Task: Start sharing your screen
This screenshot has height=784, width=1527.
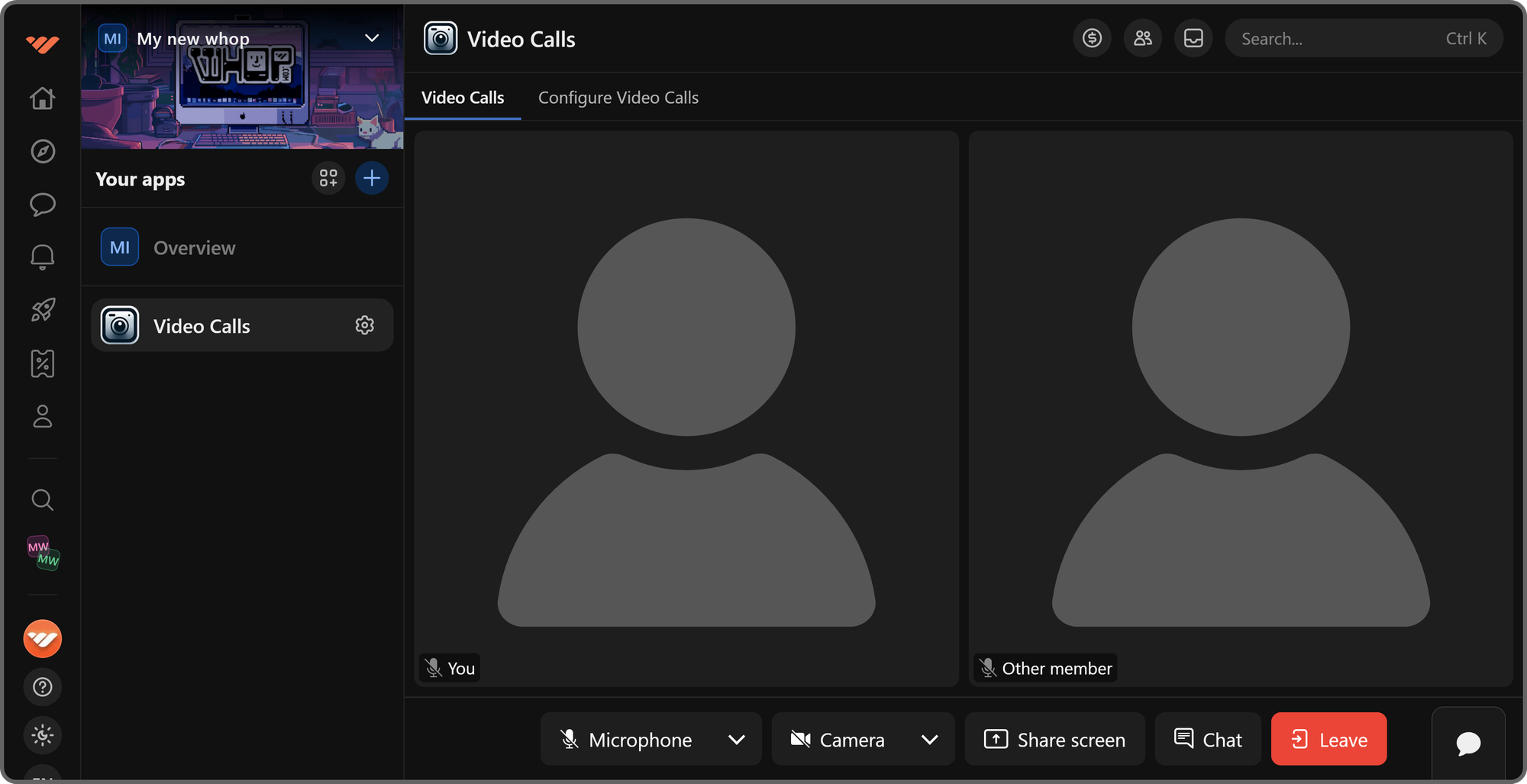Action: [x=1054, y=739]
